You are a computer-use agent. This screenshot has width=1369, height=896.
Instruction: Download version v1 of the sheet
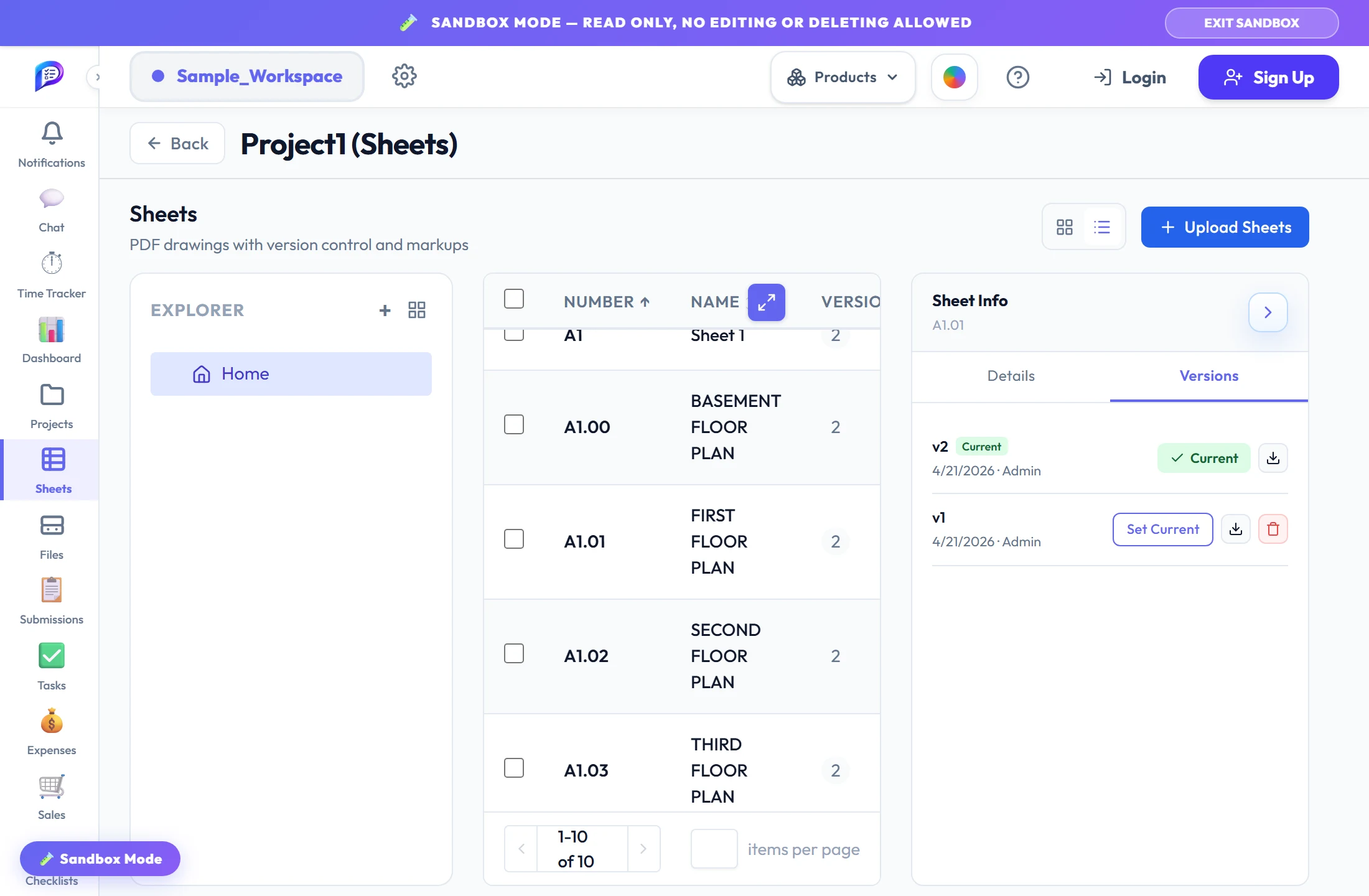pyautogui.click(x=1236, y=529)
